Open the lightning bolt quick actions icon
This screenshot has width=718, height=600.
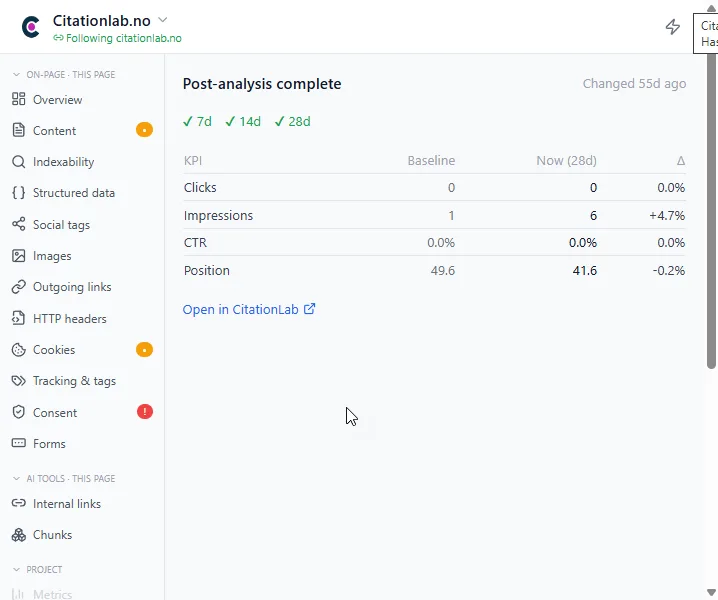coord(673,27)
